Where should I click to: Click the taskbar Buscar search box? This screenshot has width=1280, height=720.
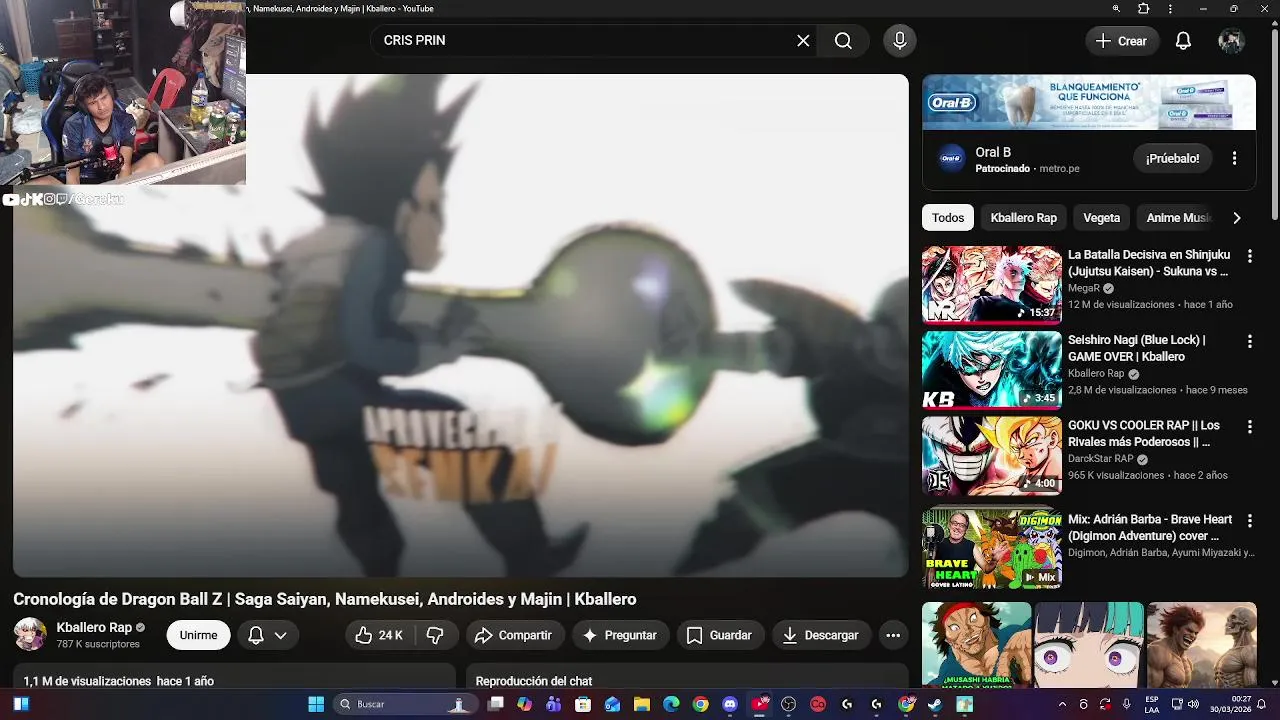(404, 704)
